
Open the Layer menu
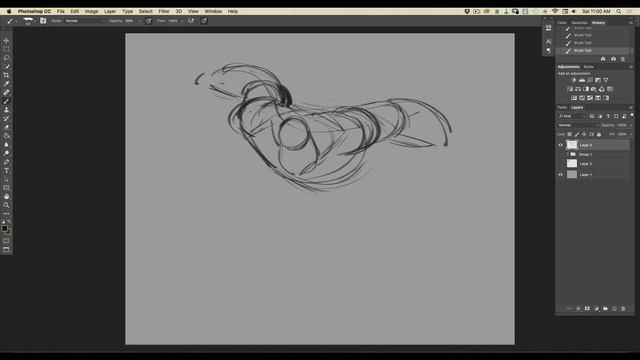point(110,11)
